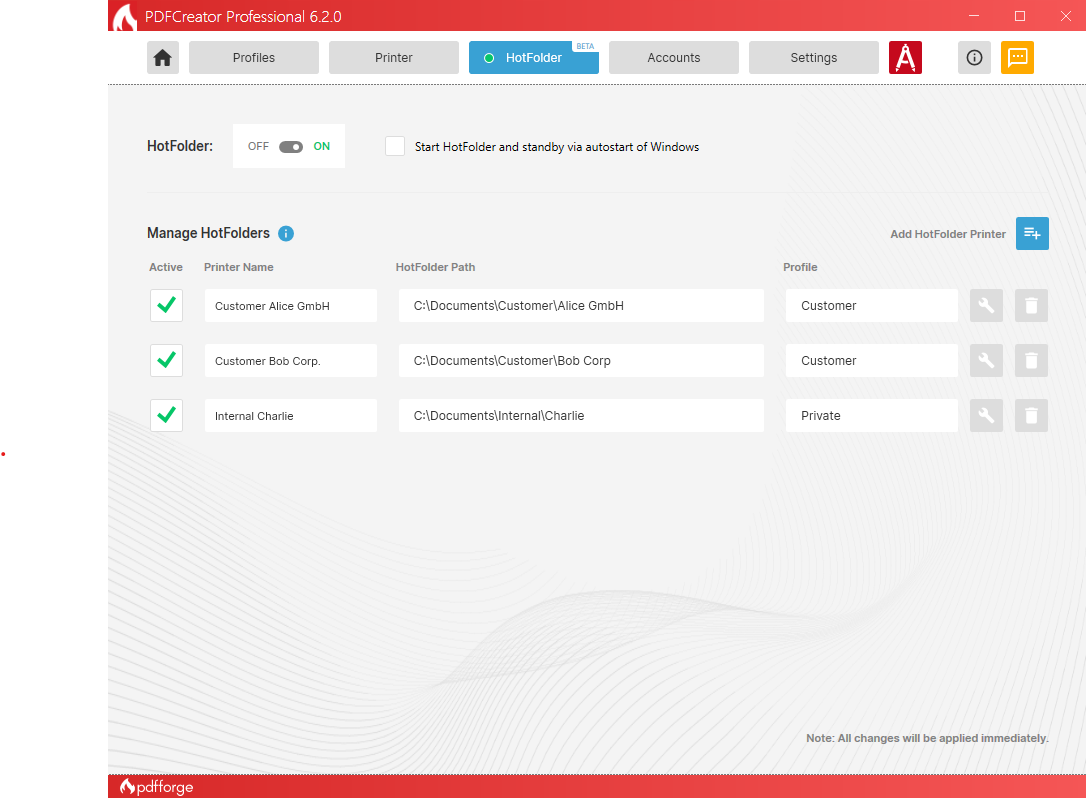Switch to the Accounts tab
The height and width of the screenshot is (798, 1086).
[674, 58]
